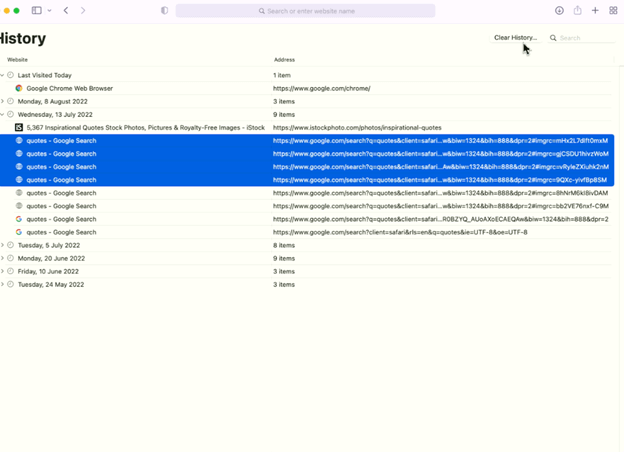Select quotes entry ending bb2VE76nxf-C9M
624x452 pixels.
306,206
